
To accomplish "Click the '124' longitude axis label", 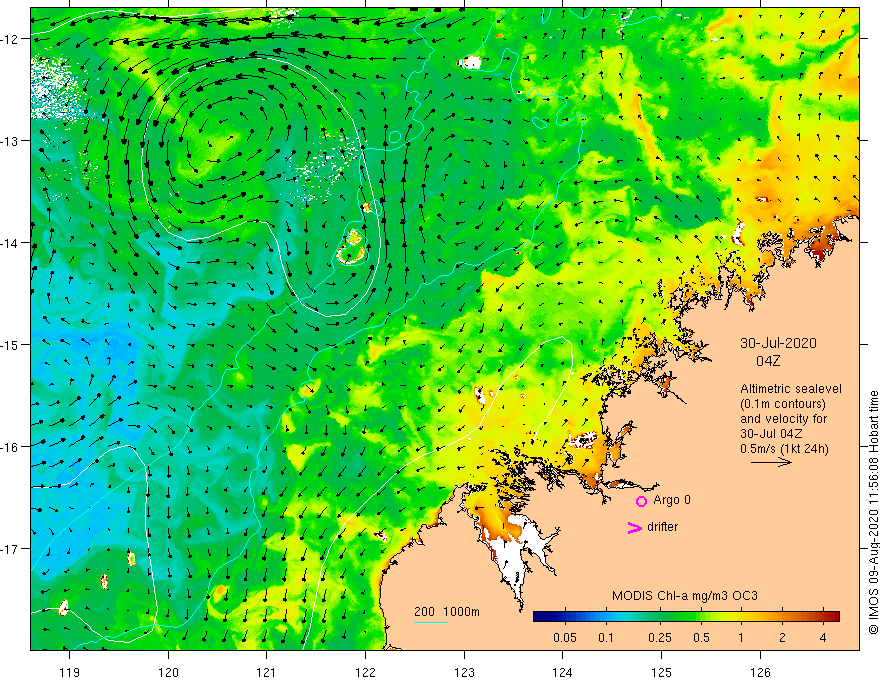I will tap(563, 672).
